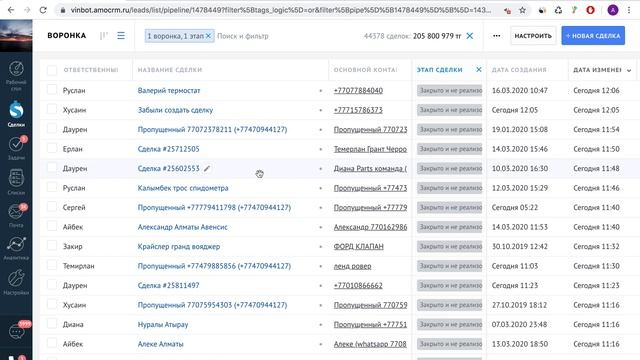Click creation date 30.10.2019 12:42
The height and width of the screenshot is (360, 640).
[x=520, y=247]
